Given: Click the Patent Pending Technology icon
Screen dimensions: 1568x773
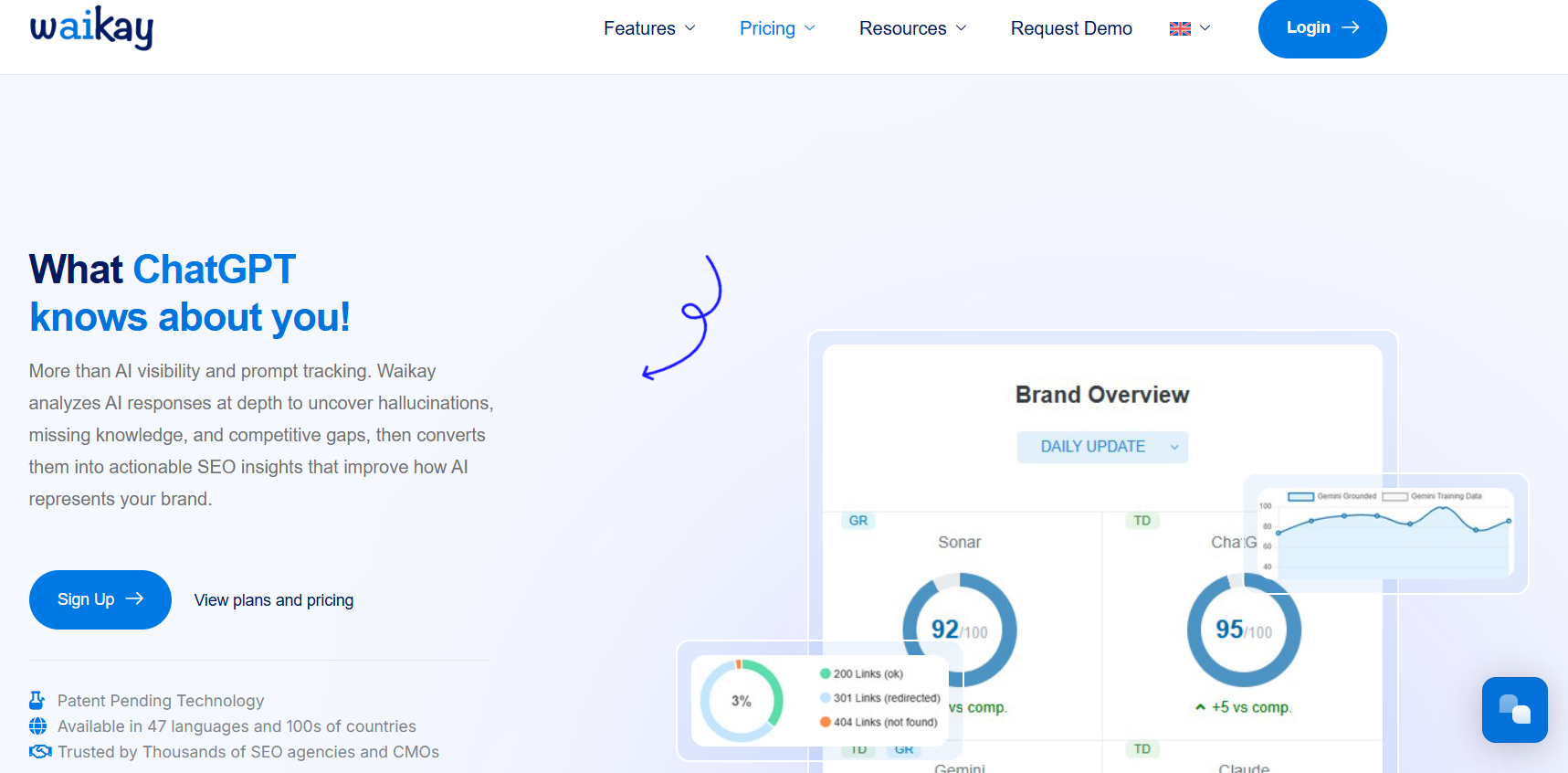Looking at the screenshot, I should (37, 701).
